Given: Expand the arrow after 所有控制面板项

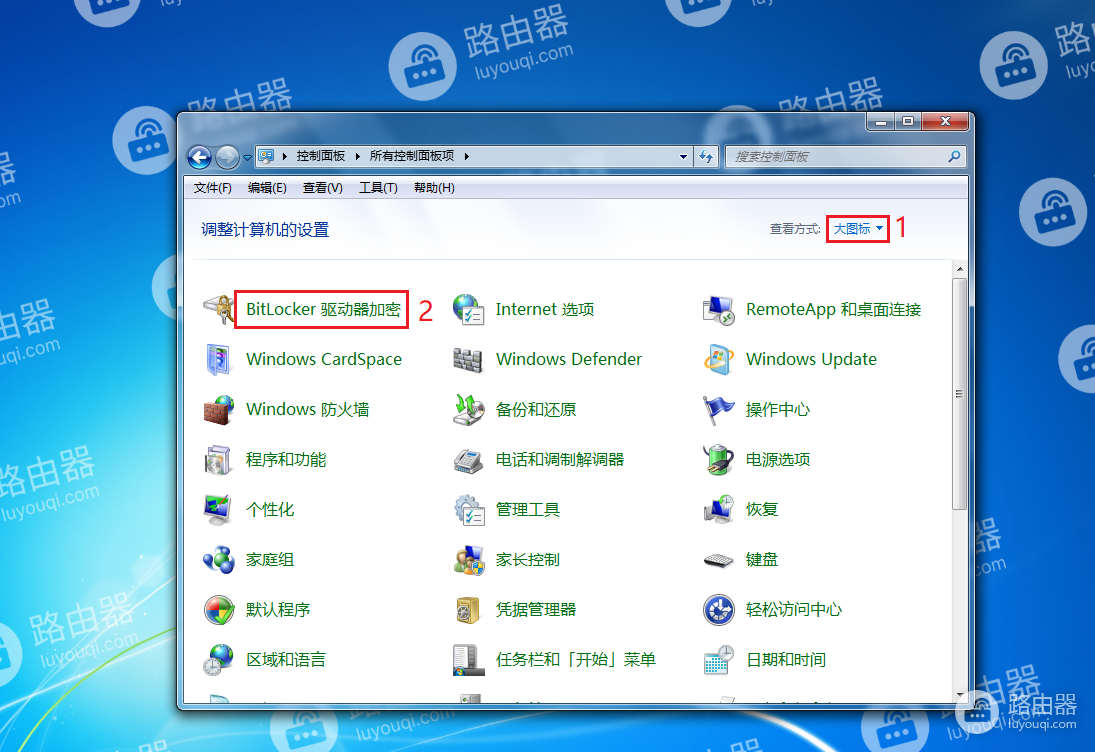Looking at the screenshot, I should pos(466,156).
